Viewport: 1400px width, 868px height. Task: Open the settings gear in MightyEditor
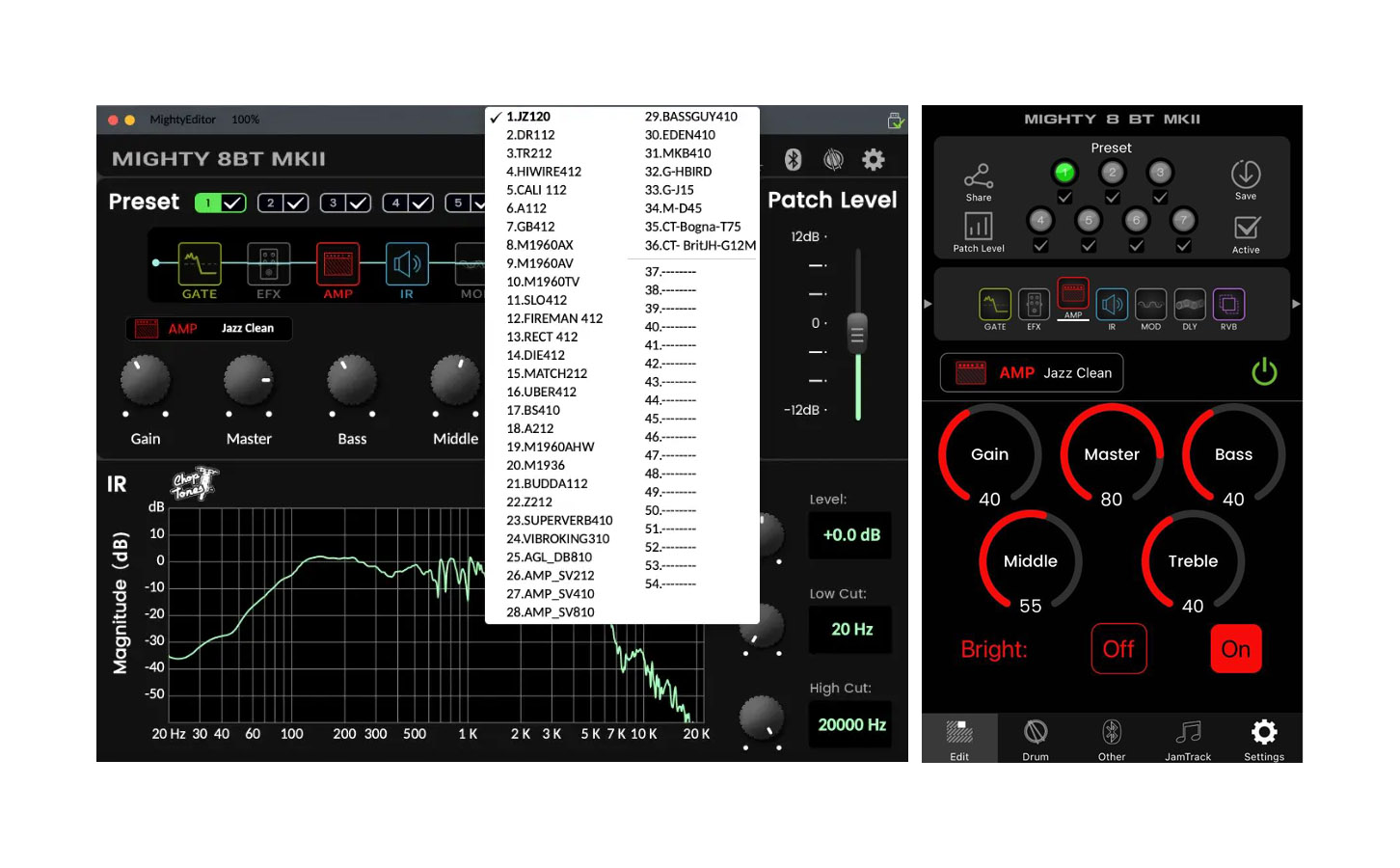click(874, 159)
